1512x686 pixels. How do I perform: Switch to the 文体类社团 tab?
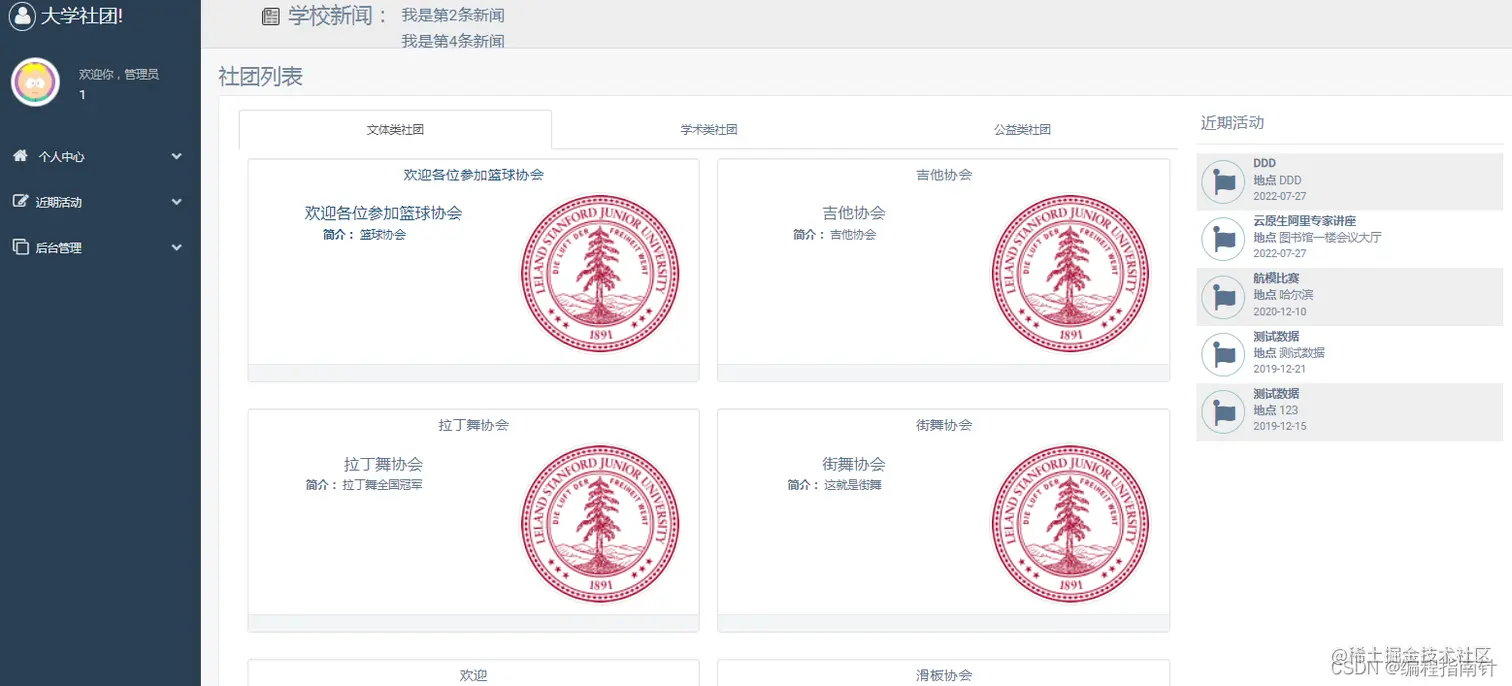point(395,130)
